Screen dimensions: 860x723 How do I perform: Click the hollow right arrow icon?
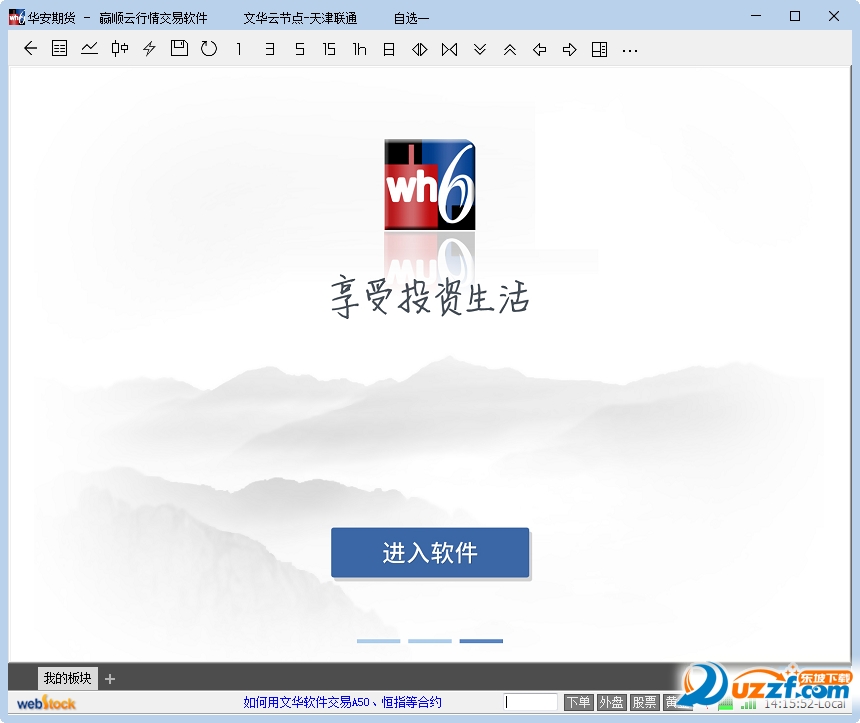(570, 49)
